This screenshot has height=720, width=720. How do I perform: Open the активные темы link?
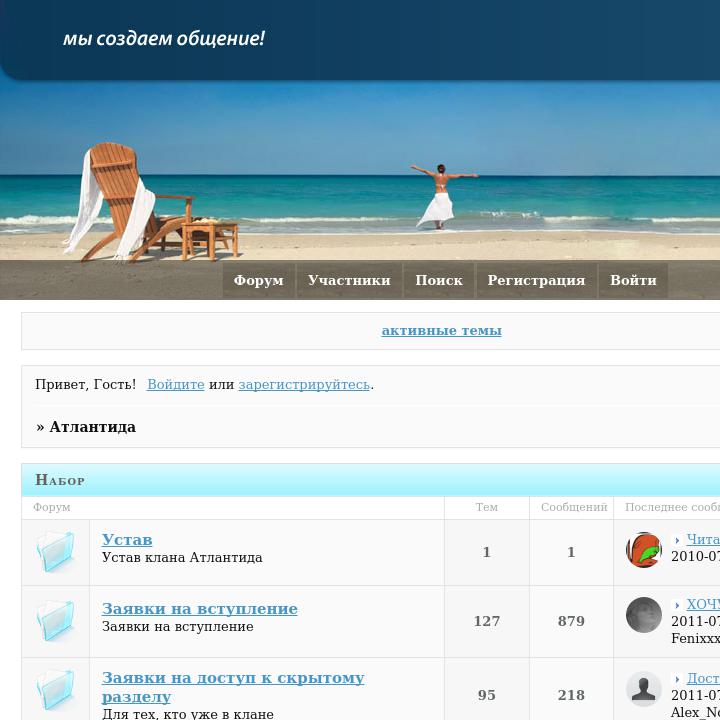441,331
